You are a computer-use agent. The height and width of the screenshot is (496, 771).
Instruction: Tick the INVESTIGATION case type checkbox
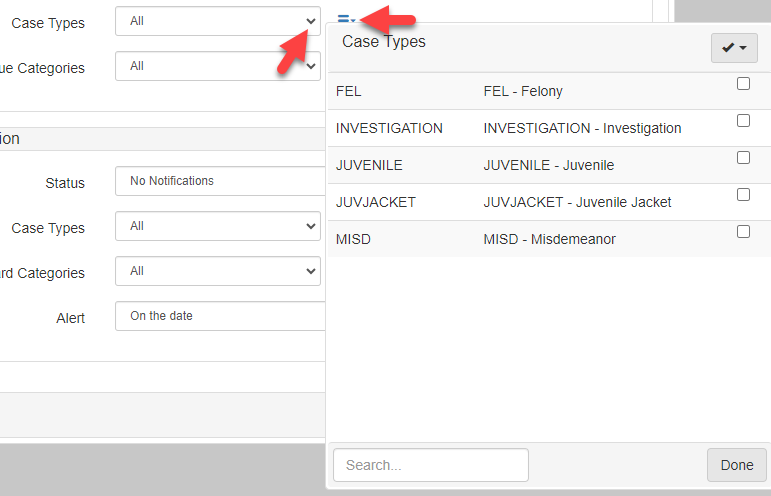point(743,121)
